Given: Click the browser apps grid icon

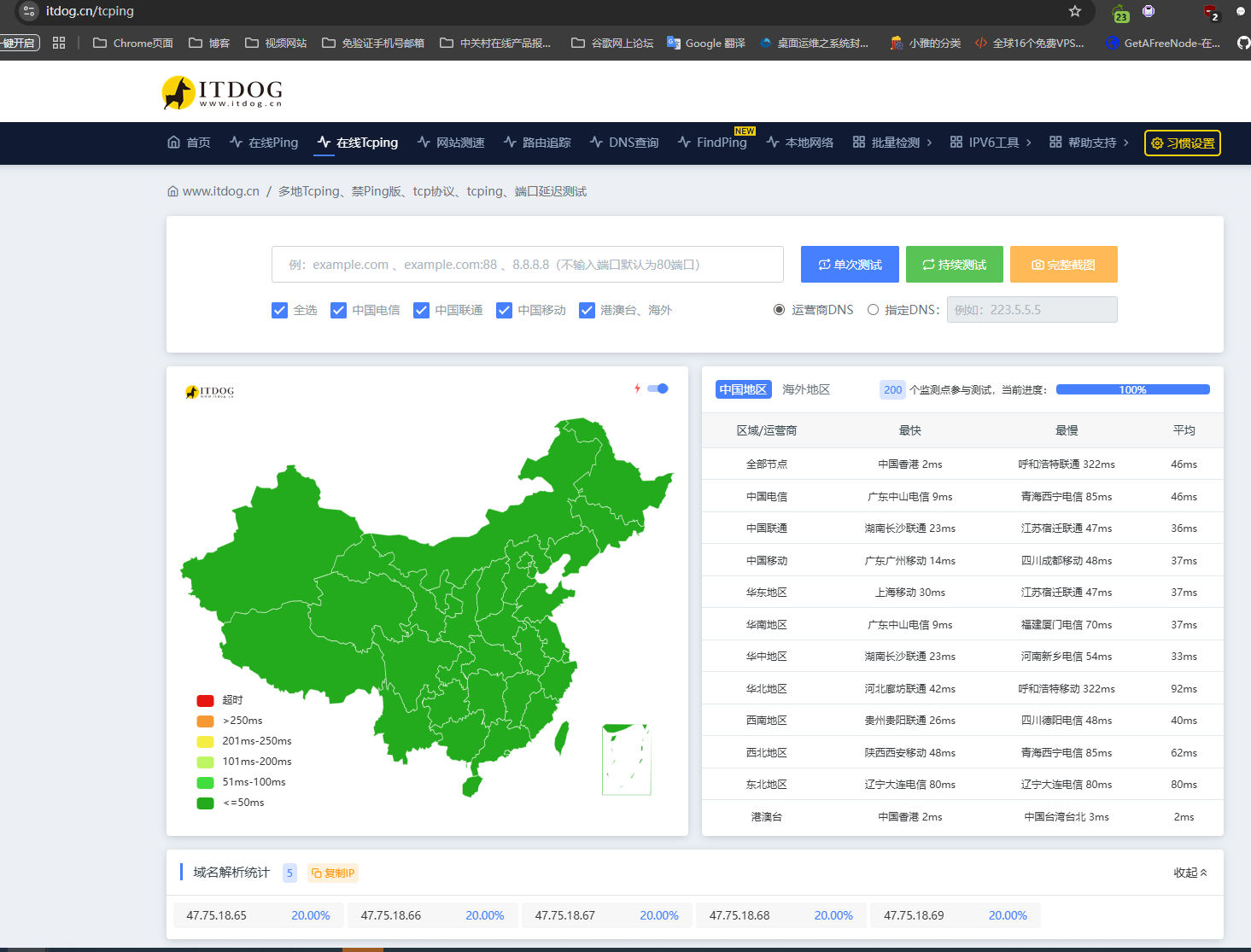Looking at the screenshot, I should pos(59,43).
